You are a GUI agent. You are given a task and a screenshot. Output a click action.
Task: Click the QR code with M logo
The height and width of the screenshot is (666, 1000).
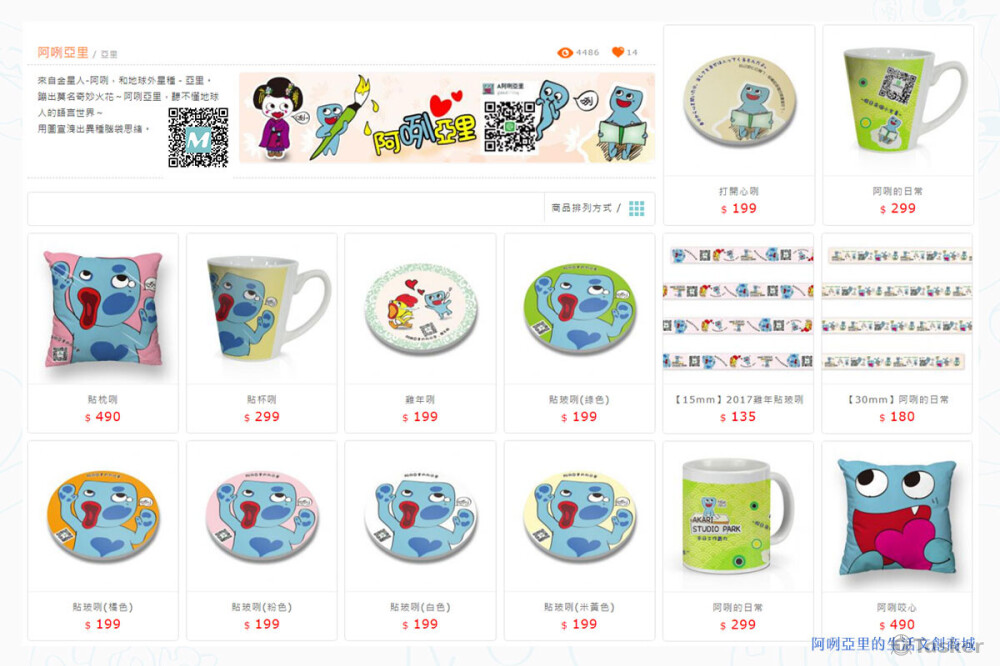198,137
